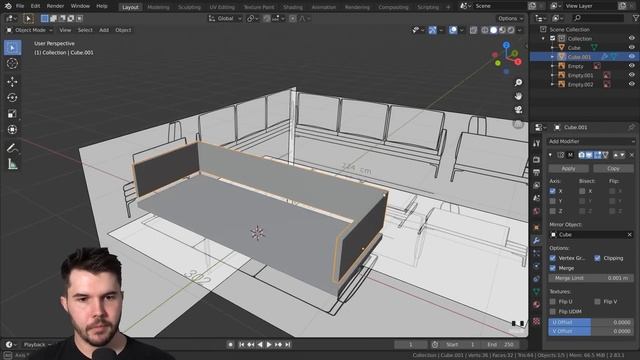
Task: Open the Object properties tab
Action: point(537,227)
